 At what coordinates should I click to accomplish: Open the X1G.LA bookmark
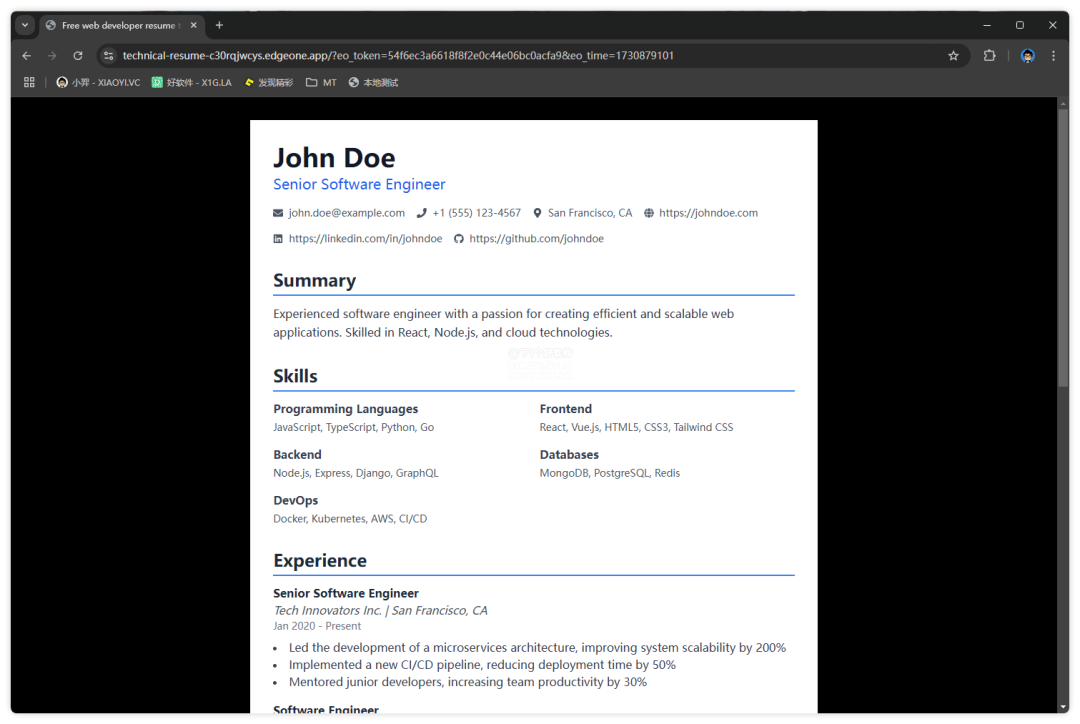tap(192, 83)
